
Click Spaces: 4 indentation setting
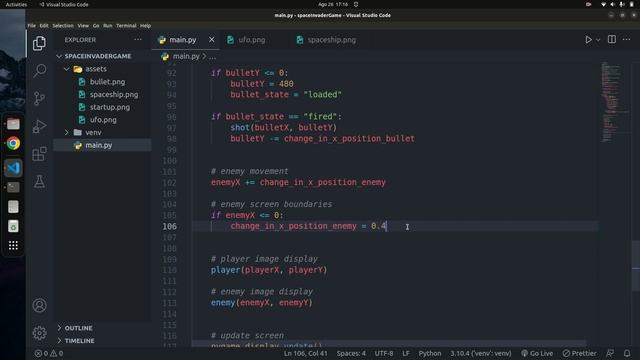point(351,353)
